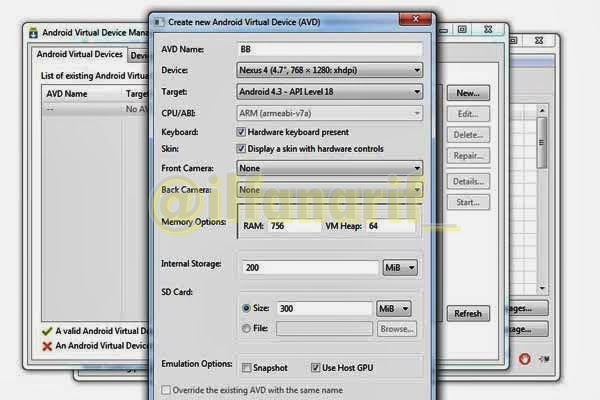Click the Refresh button in AVD Manager
This screenshot has width=600, height=400.
468,313
